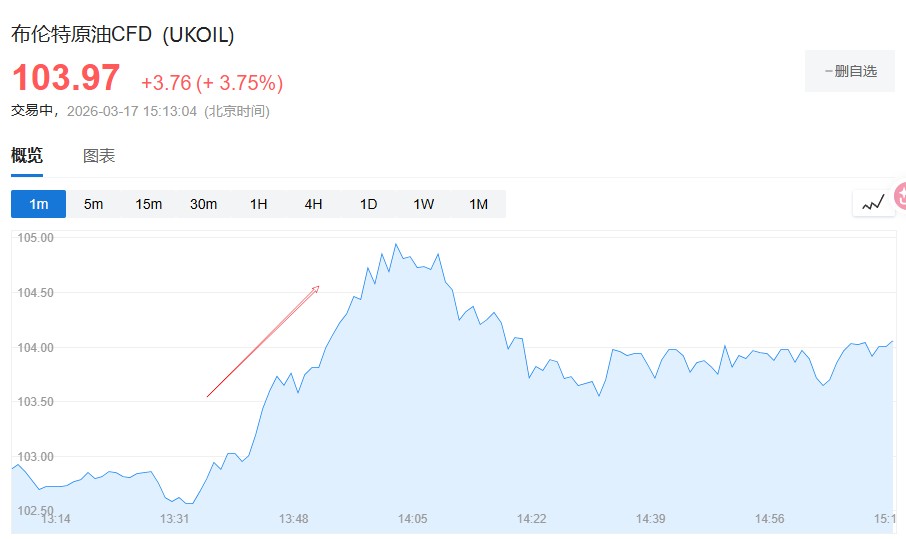Select the 1W weekly timeframe
This screenshot has height=539, width=906.
(423, 204)
